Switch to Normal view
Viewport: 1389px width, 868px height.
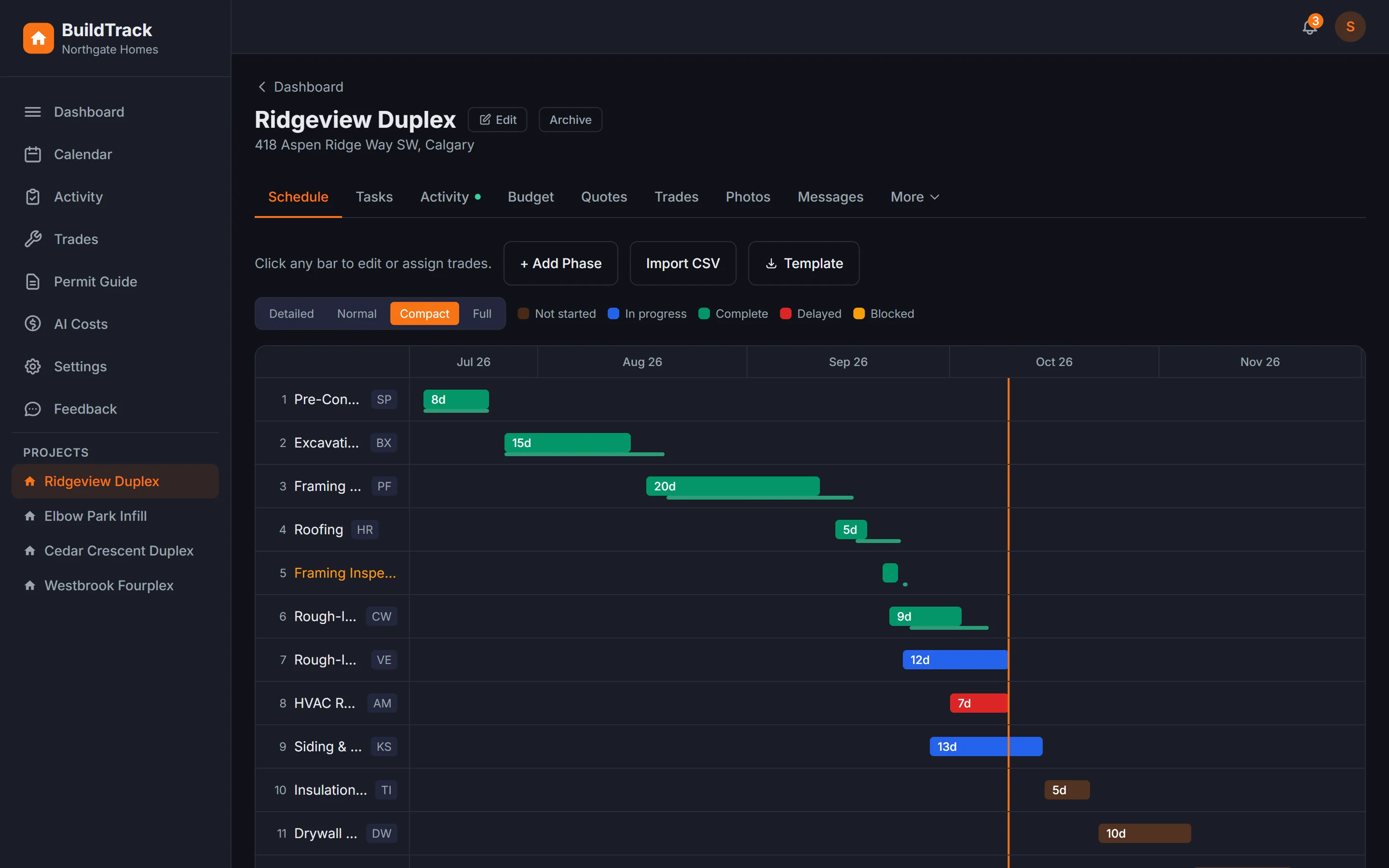click(357, 313)
